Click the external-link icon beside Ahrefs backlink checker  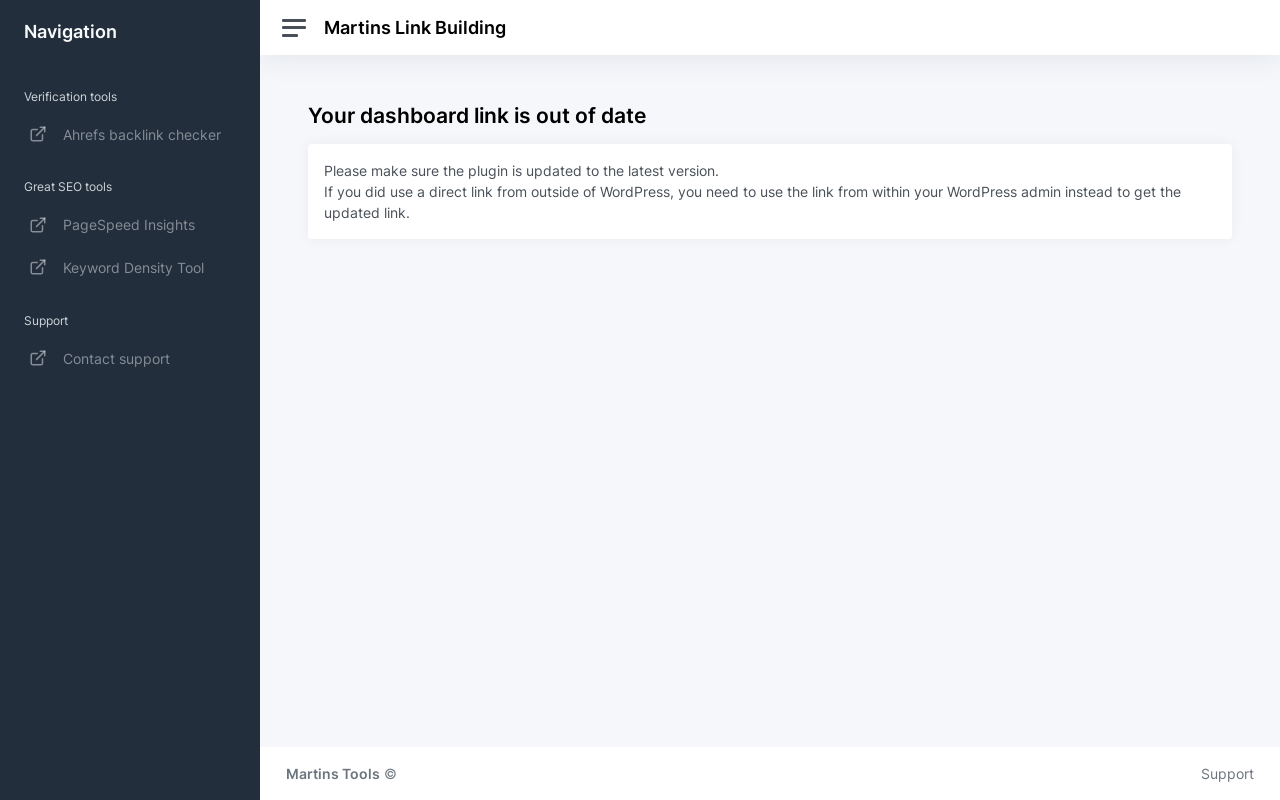coord(38,134)
